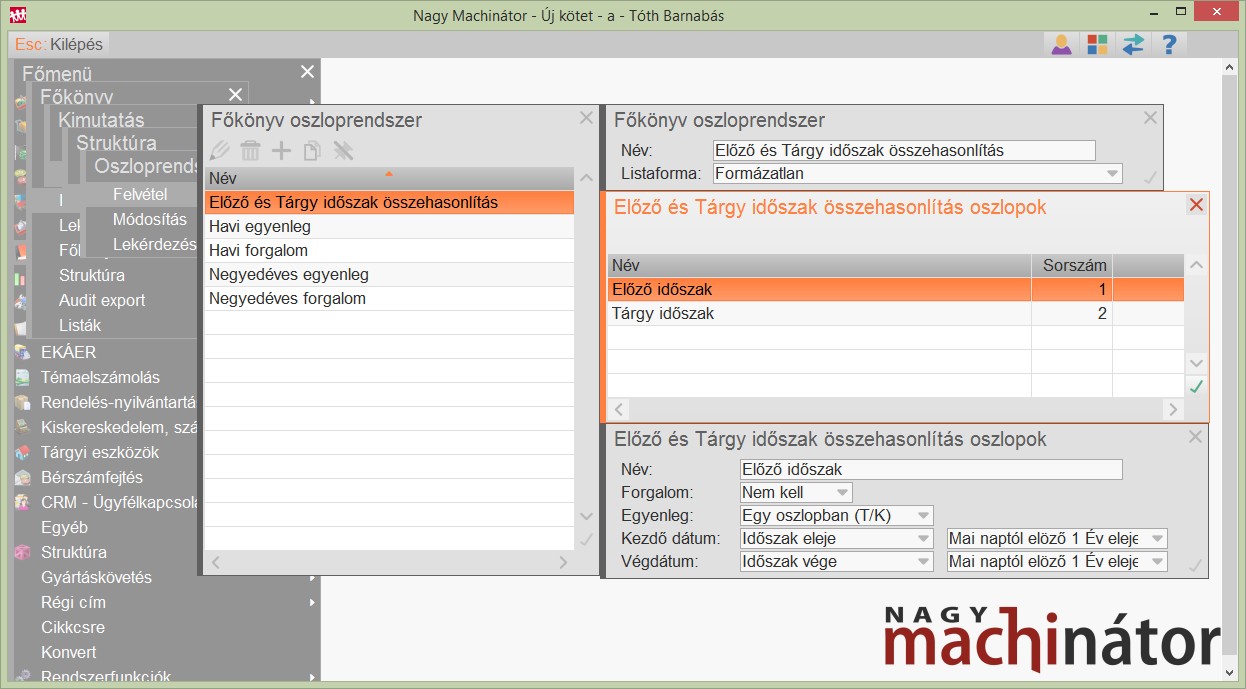Viewport: 1246px width, 689px height.
Task: Open the Listák menu item
Action: point(80,325)
